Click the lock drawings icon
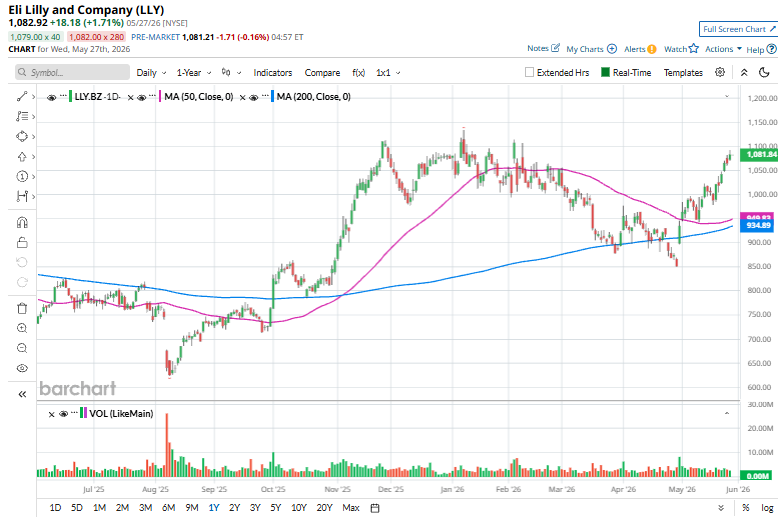Viewport: 778px width, 518px height. (x=22, y=243)
